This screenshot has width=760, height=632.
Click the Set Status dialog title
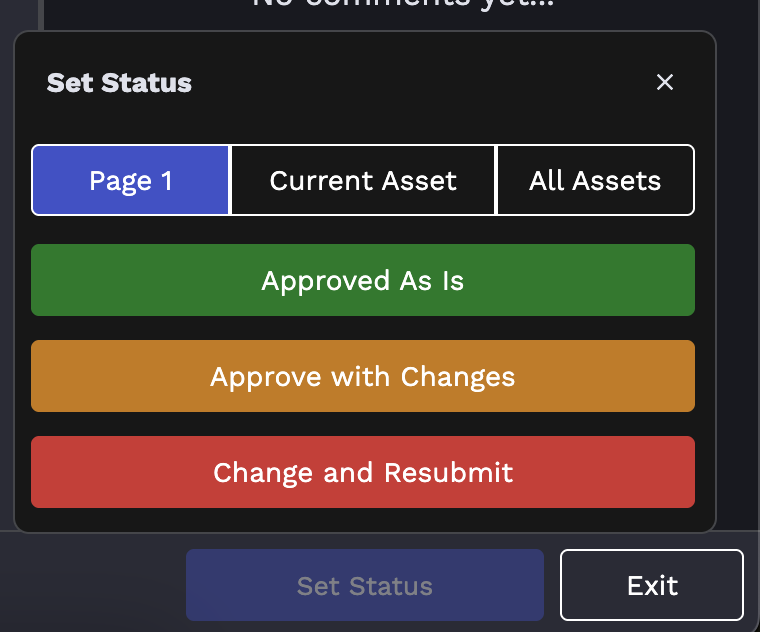[x=119, y=82]
